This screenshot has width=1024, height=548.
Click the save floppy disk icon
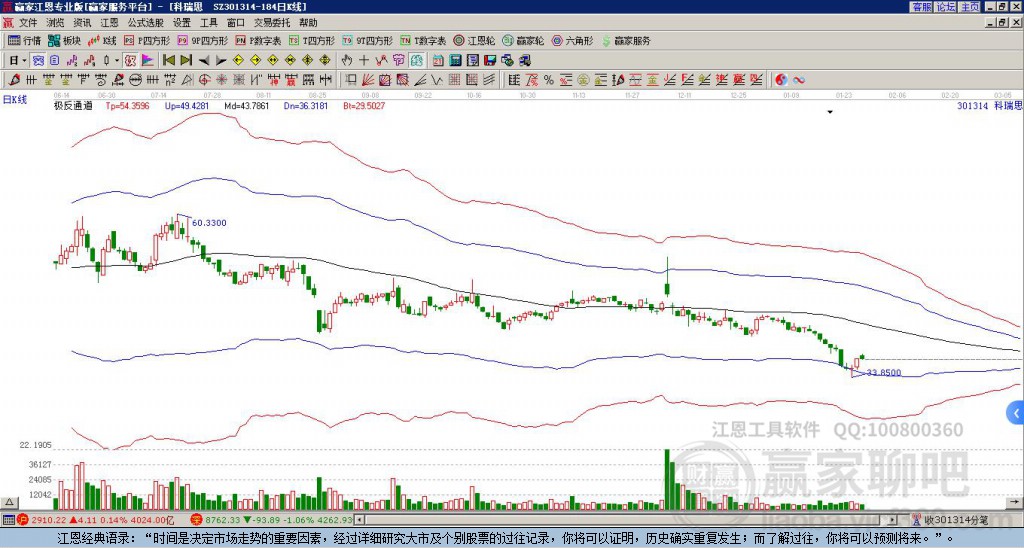click(x=490, y=61)
